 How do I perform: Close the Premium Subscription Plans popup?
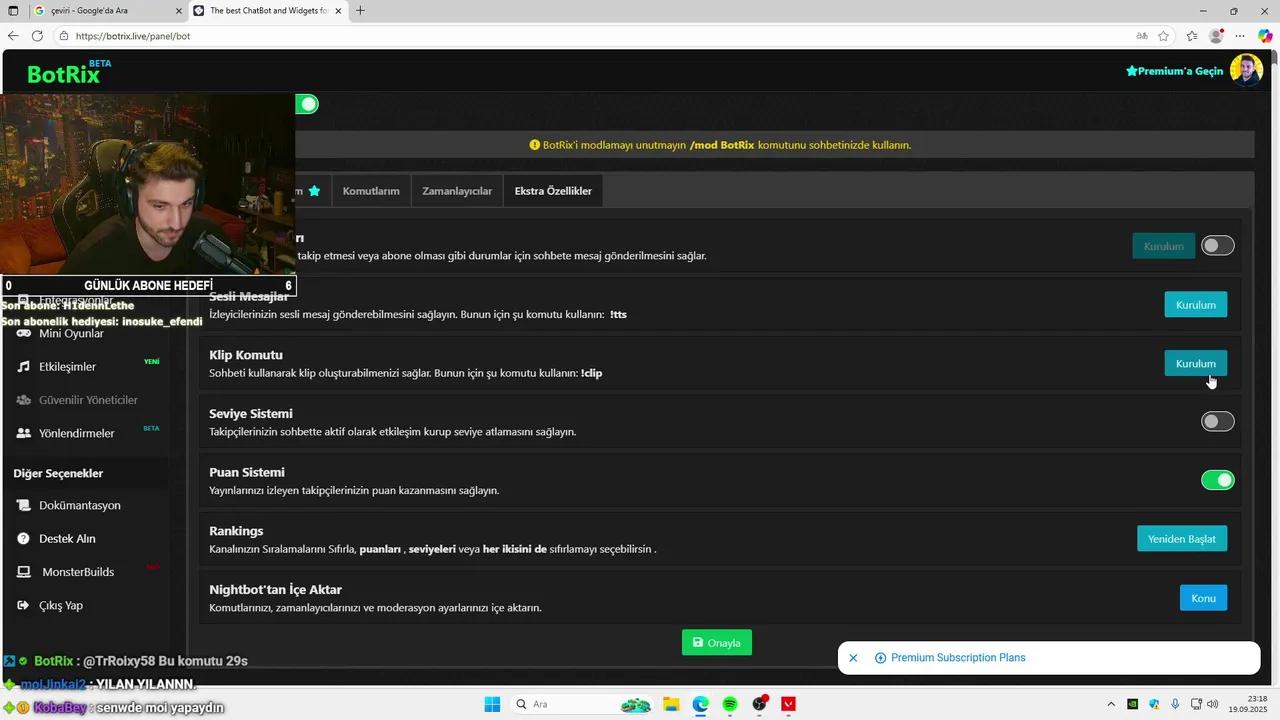(x=853, y=658)
